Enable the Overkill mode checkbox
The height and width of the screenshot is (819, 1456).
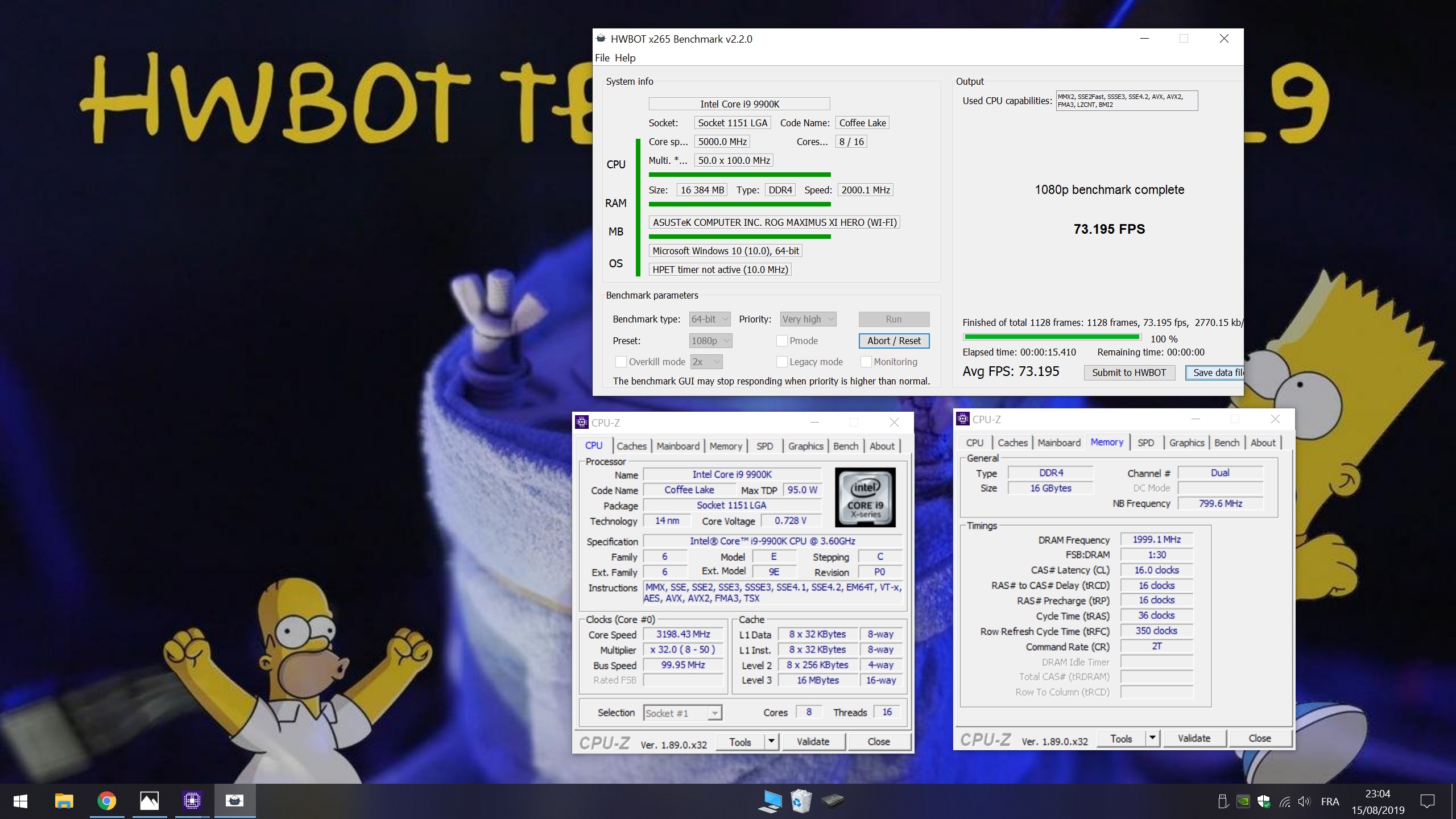pos(621,362)
